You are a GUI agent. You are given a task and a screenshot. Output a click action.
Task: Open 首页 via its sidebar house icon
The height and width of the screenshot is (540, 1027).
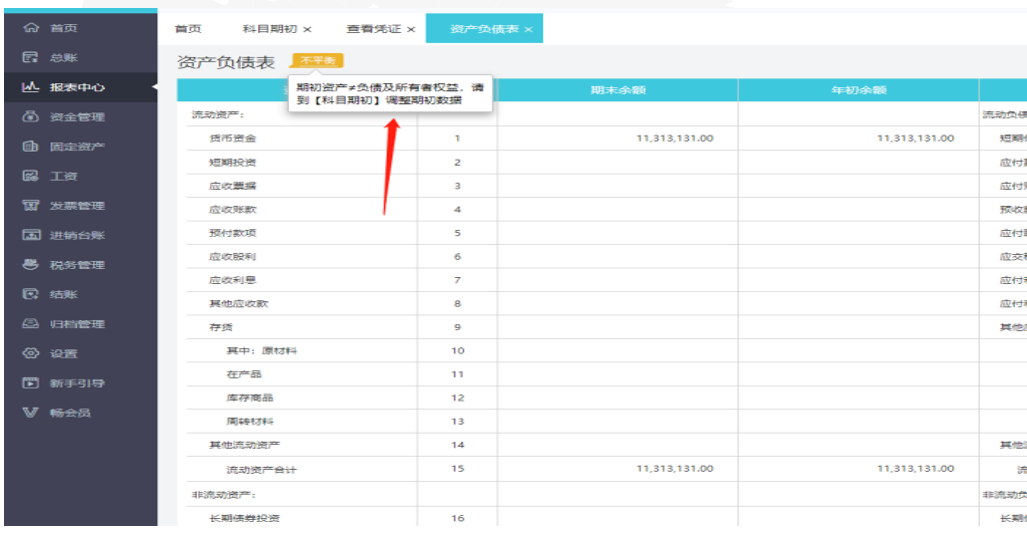(x=31, y=28)
